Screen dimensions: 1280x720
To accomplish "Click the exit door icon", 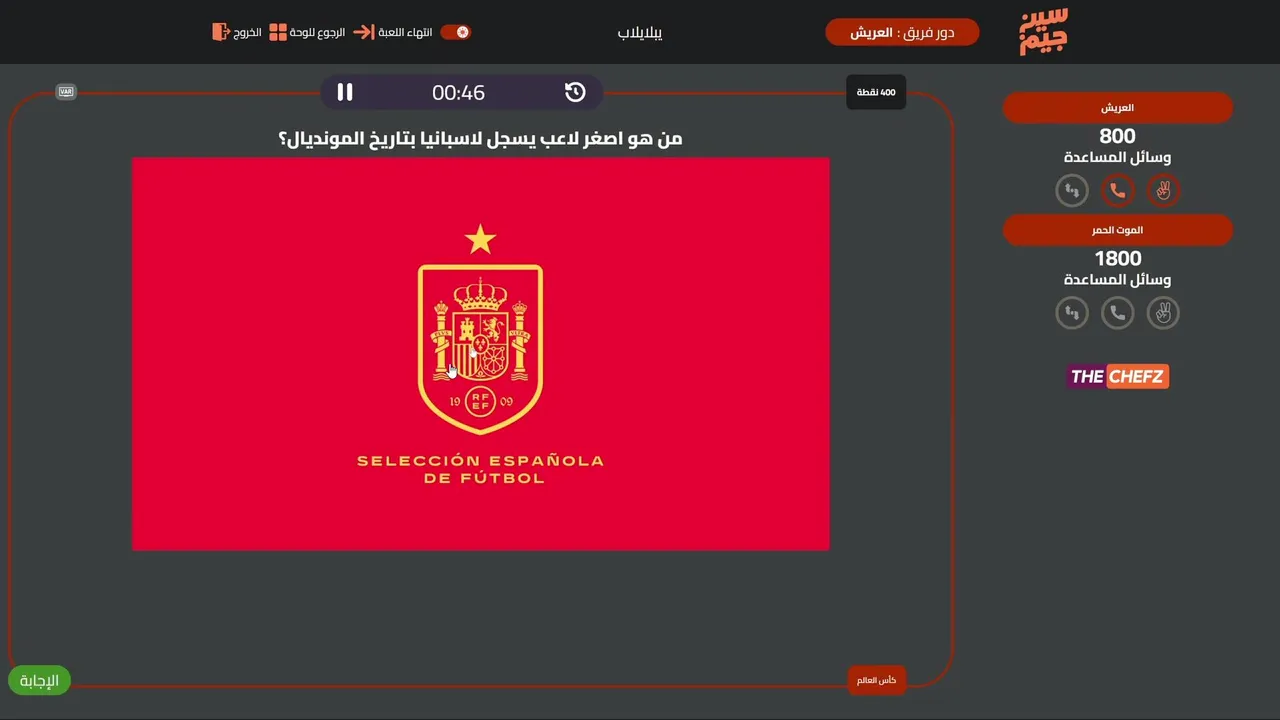I will pos(221,32).
